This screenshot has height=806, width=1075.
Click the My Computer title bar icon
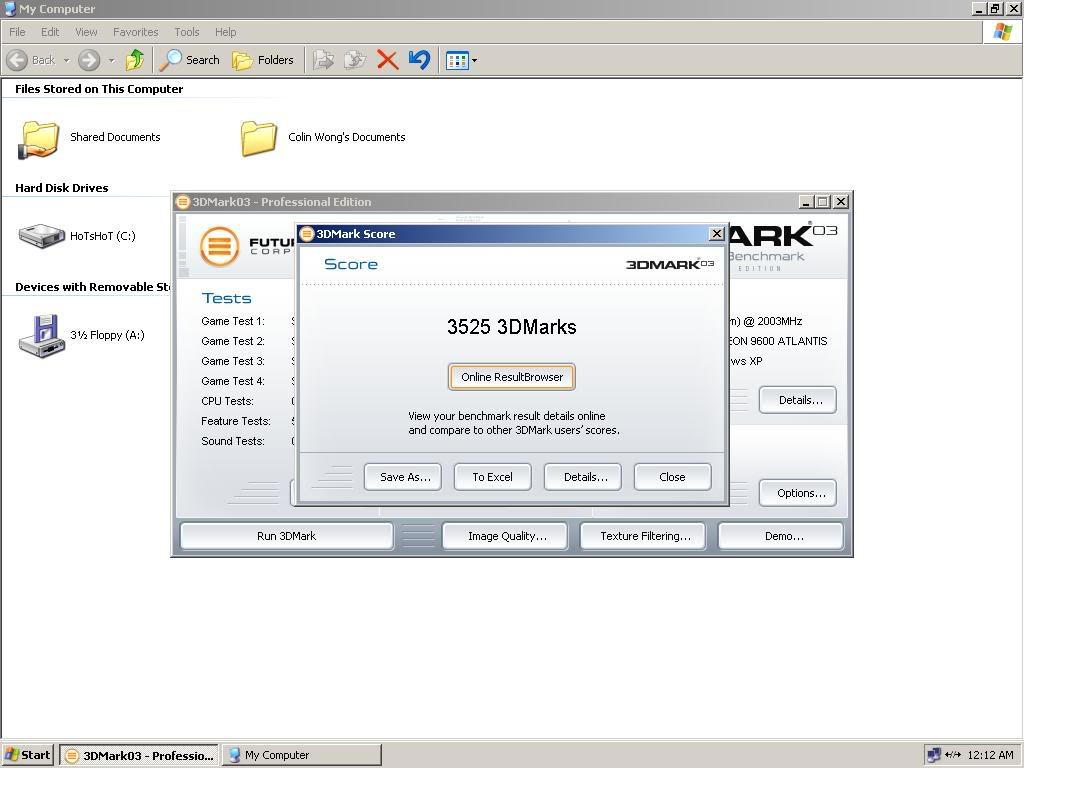10,9
